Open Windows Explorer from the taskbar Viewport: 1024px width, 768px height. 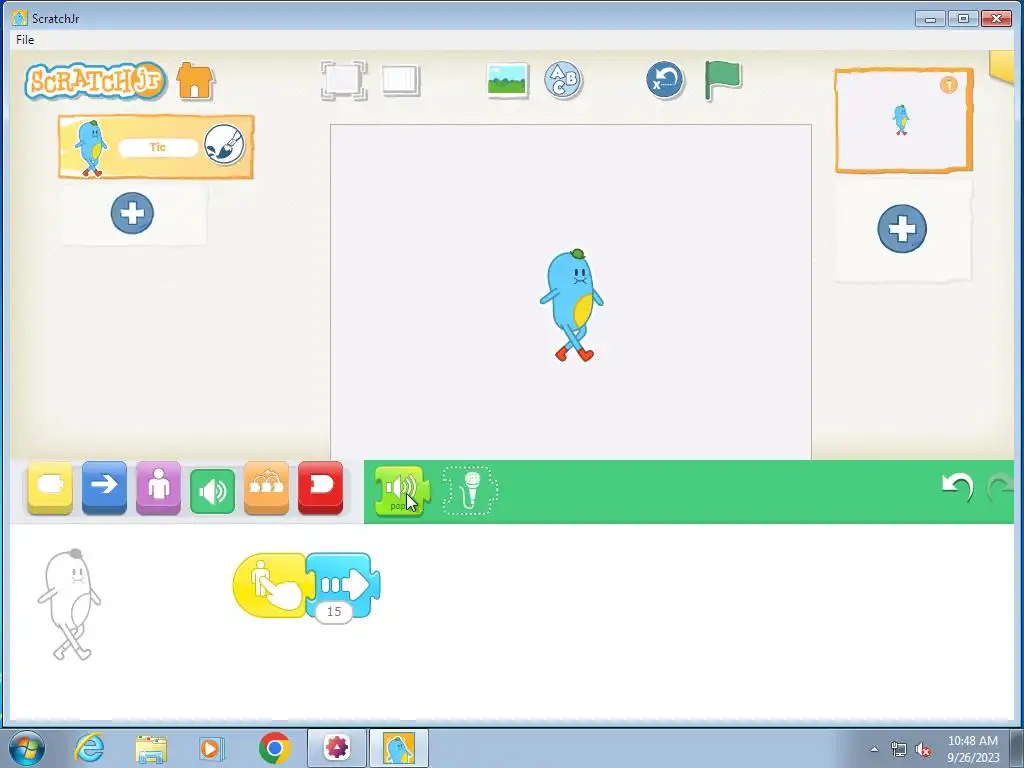pos(151,748)
